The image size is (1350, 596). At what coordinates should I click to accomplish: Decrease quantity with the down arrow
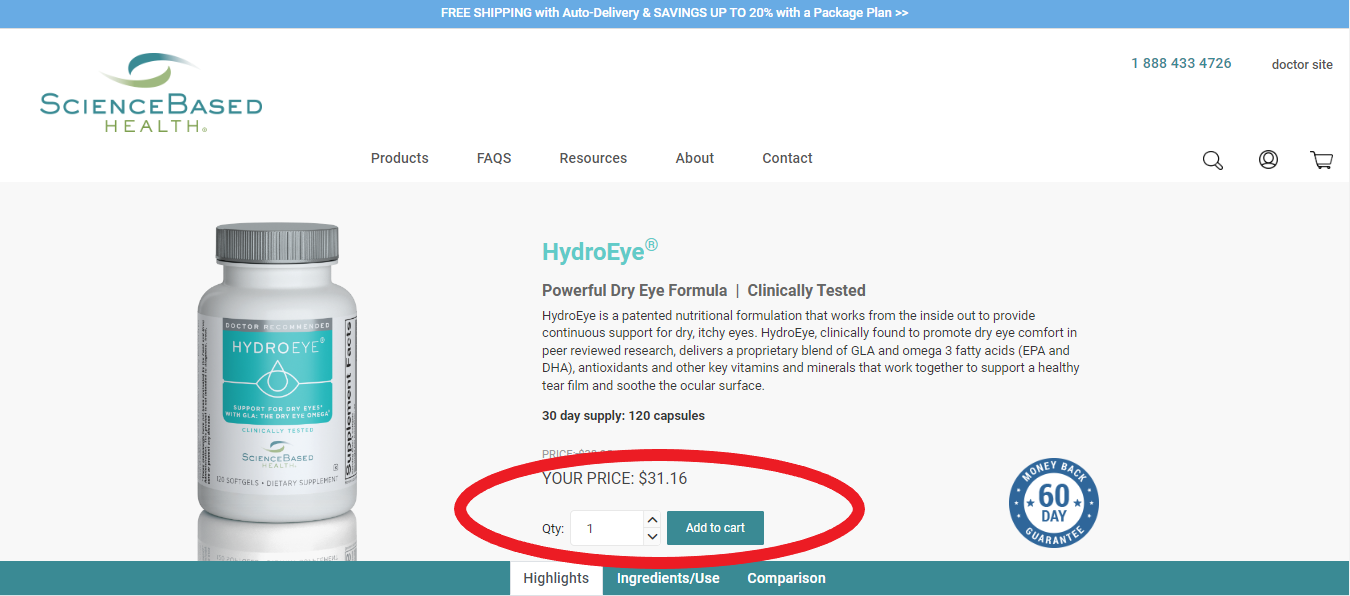[652, 537]
